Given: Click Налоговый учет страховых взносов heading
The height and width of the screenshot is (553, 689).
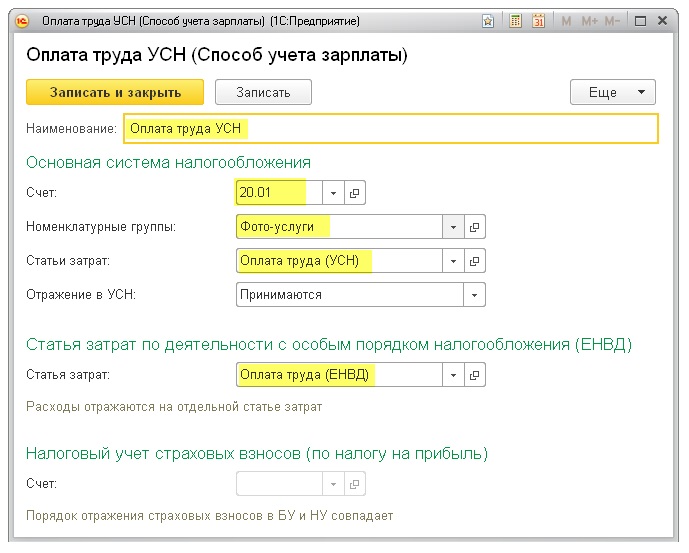Looking at the screenshot, I should (257, 453).
